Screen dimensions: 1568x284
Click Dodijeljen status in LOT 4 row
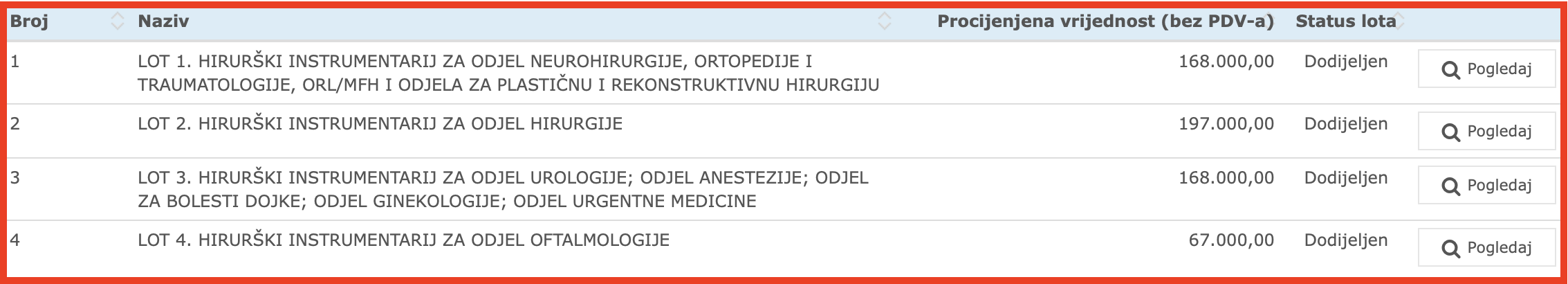pyautogui.click(x=1346, y=240)
